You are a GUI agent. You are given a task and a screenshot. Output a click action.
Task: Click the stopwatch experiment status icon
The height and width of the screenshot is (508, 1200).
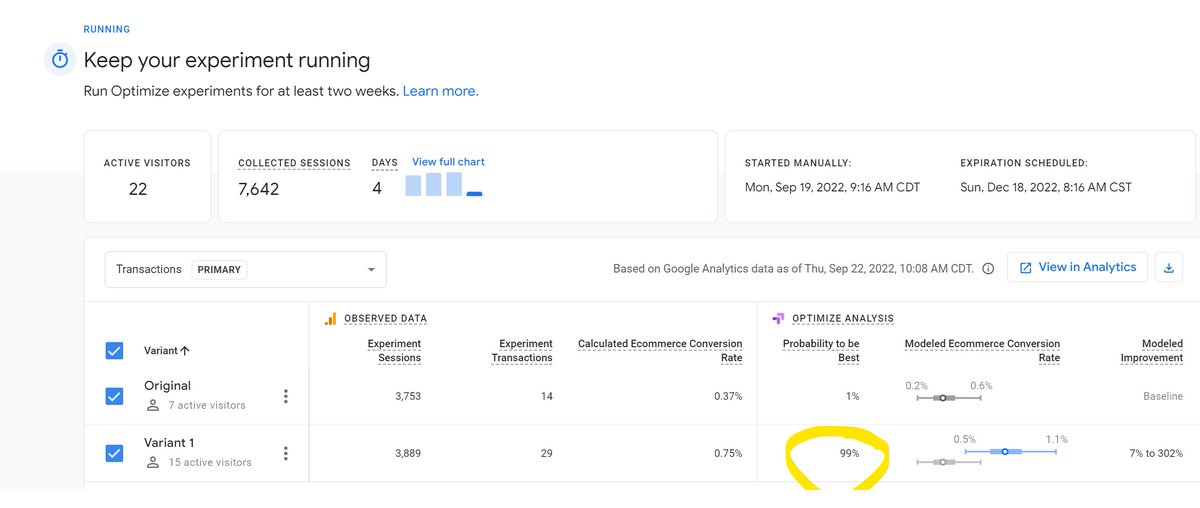59,60
